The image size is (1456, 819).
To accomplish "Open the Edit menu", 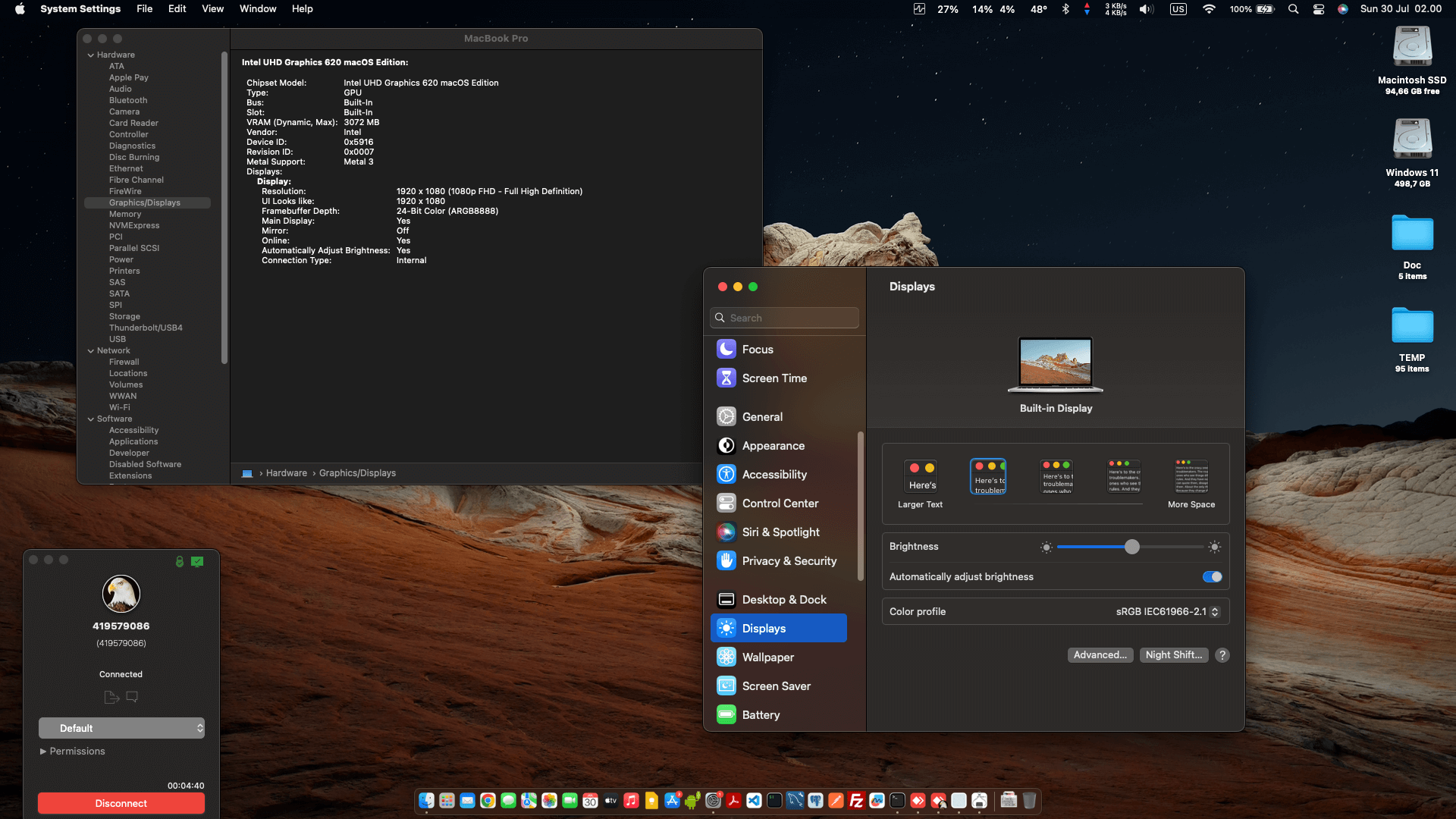I will (177, 9).
